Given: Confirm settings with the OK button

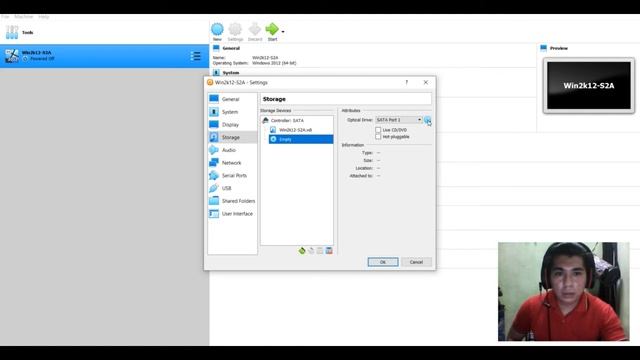Looking at the screenshot, I should [x=383, y=262].
